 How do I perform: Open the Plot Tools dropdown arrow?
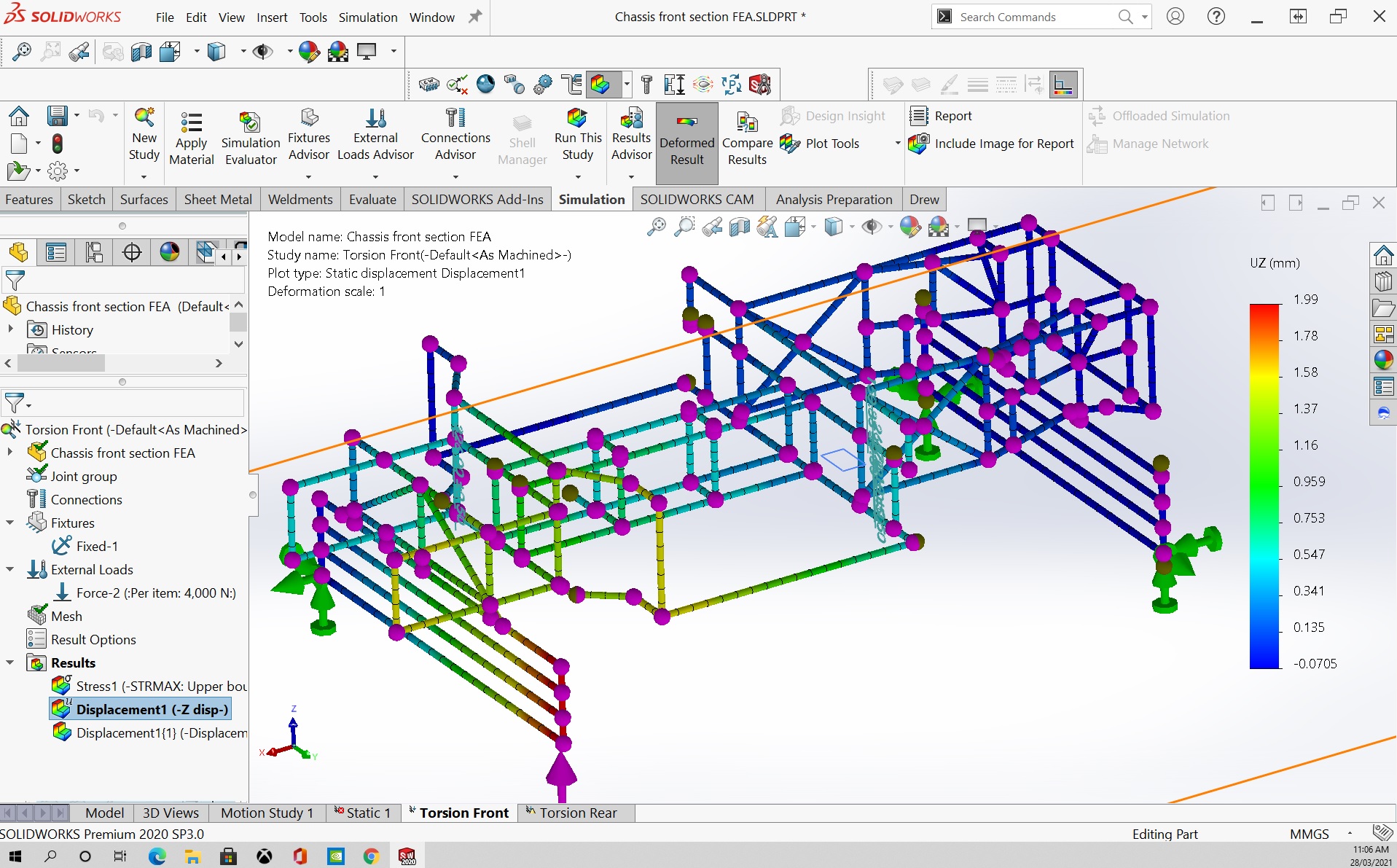coord(897,144)
